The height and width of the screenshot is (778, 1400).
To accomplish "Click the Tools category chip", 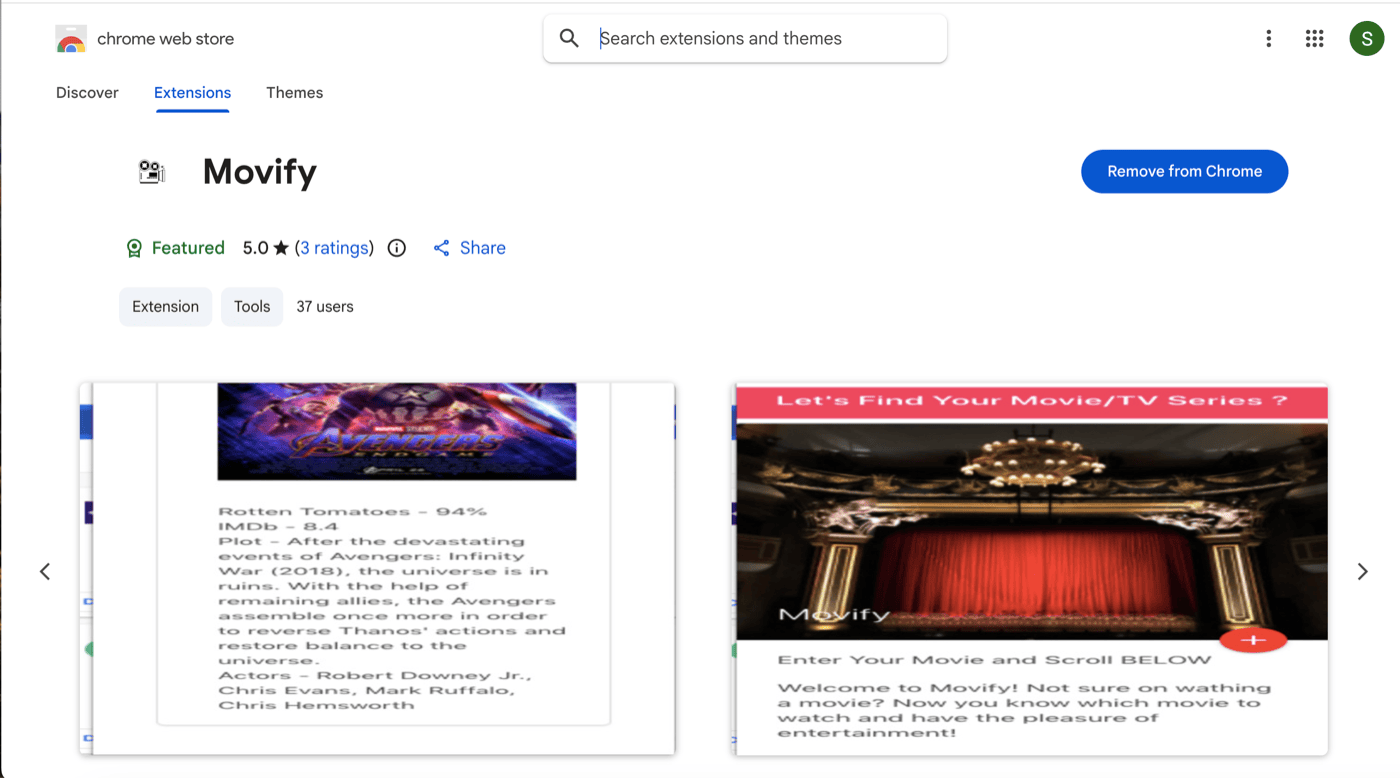I will pyautogui.click(x=252, y=307).
